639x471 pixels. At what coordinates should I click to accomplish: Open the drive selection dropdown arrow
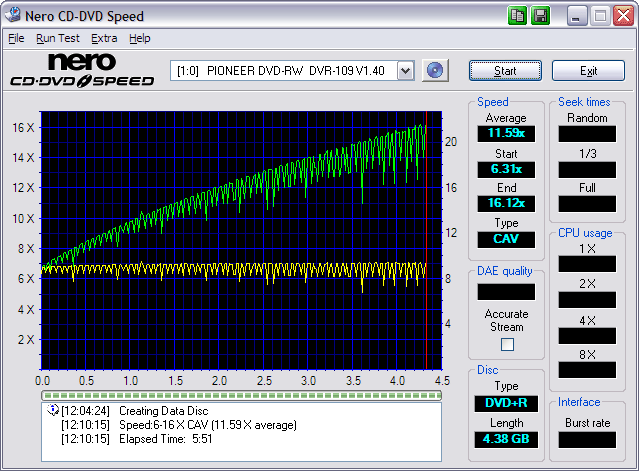pyautogui.click(x=405, y=71)
